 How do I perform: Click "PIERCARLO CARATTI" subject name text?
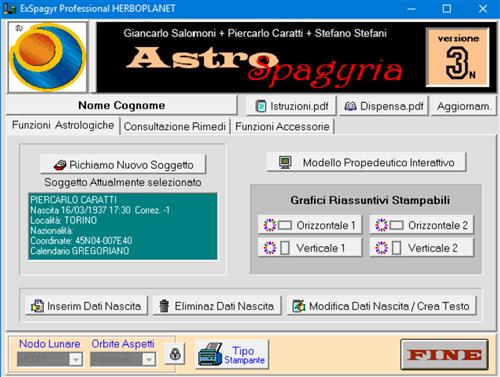73,200
